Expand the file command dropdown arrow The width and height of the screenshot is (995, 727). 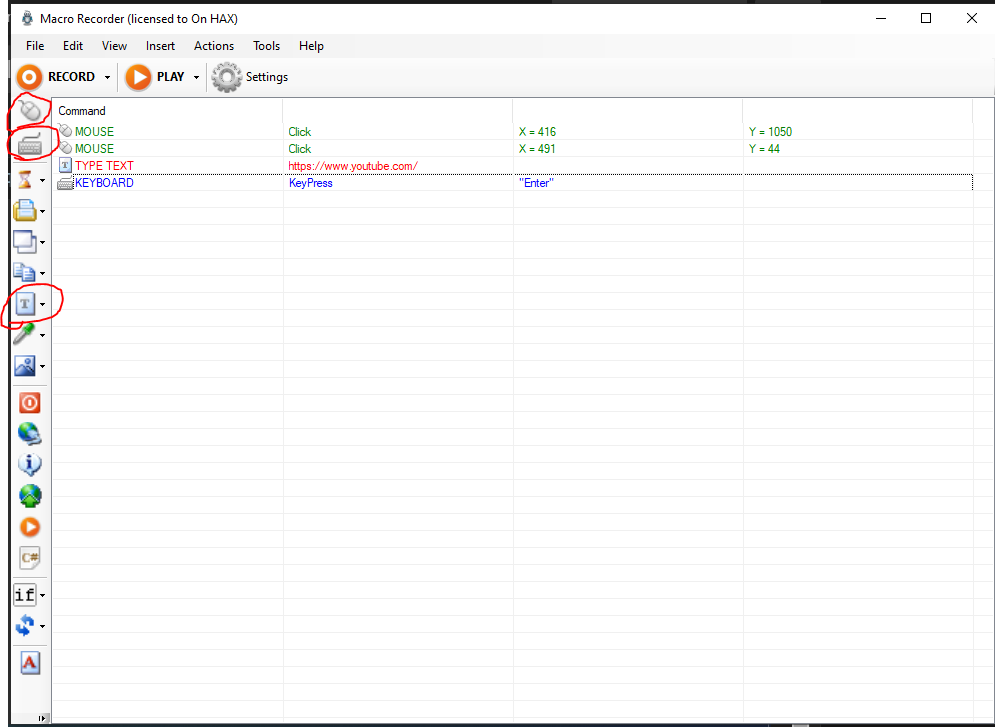43,273
